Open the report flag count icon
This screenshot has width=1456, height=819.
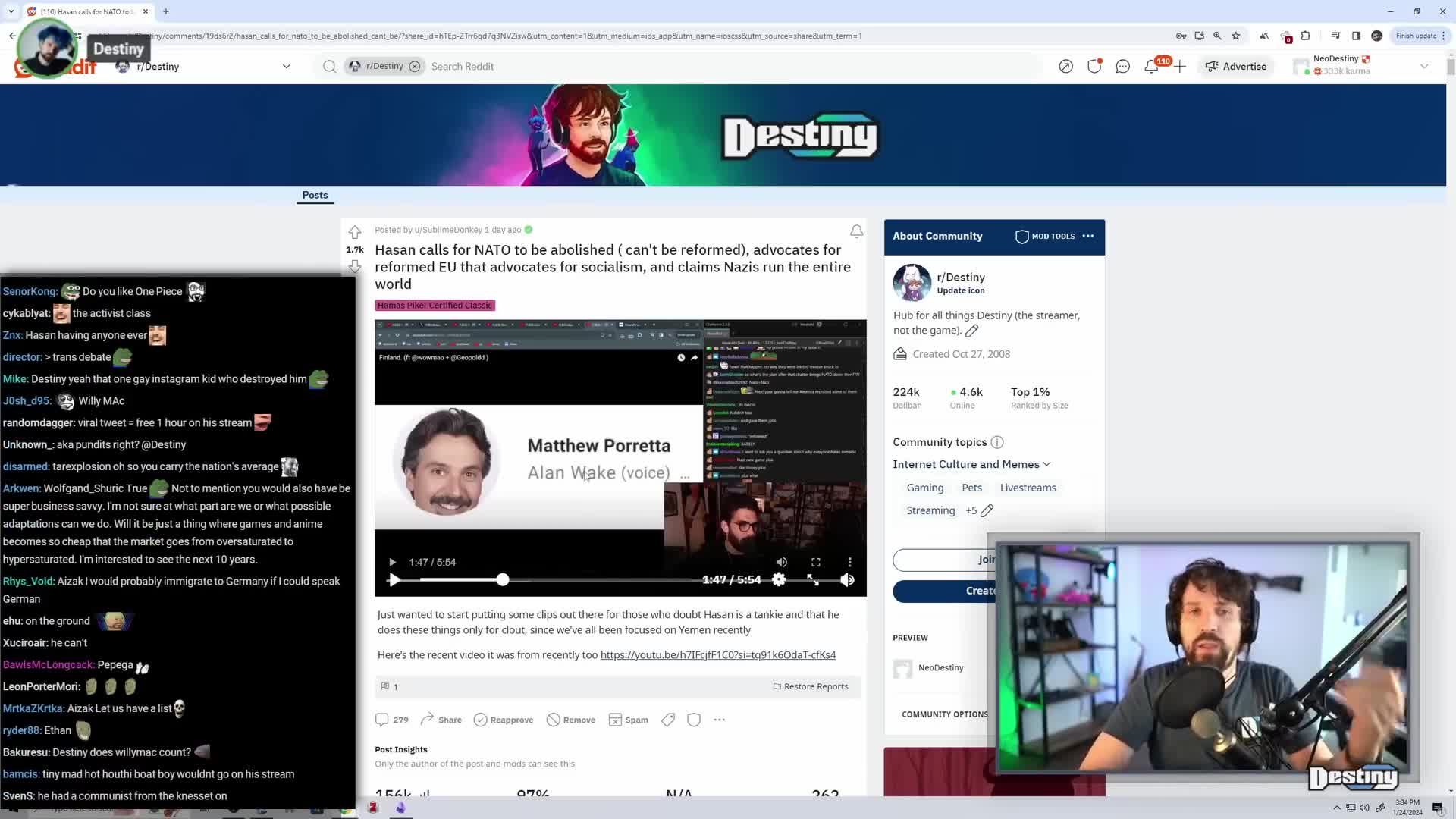click(389, 686)
